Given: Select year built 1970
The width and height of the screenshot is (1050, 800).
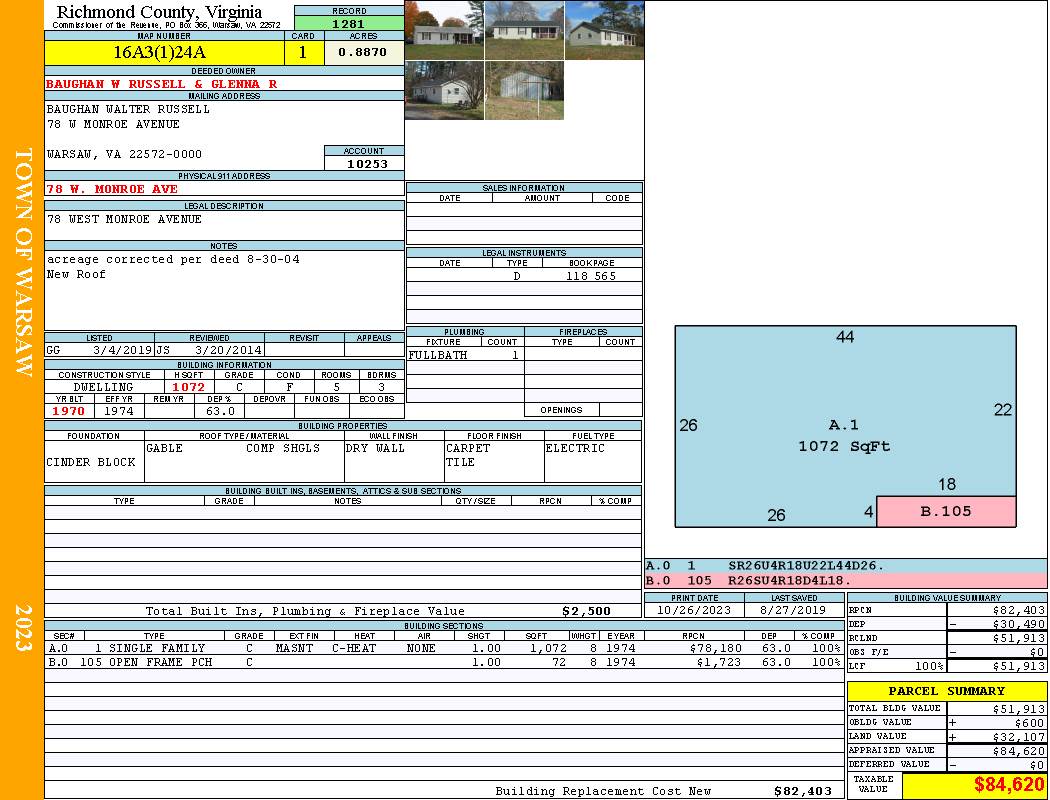Looking at the screenshot, I should [68, 411].
